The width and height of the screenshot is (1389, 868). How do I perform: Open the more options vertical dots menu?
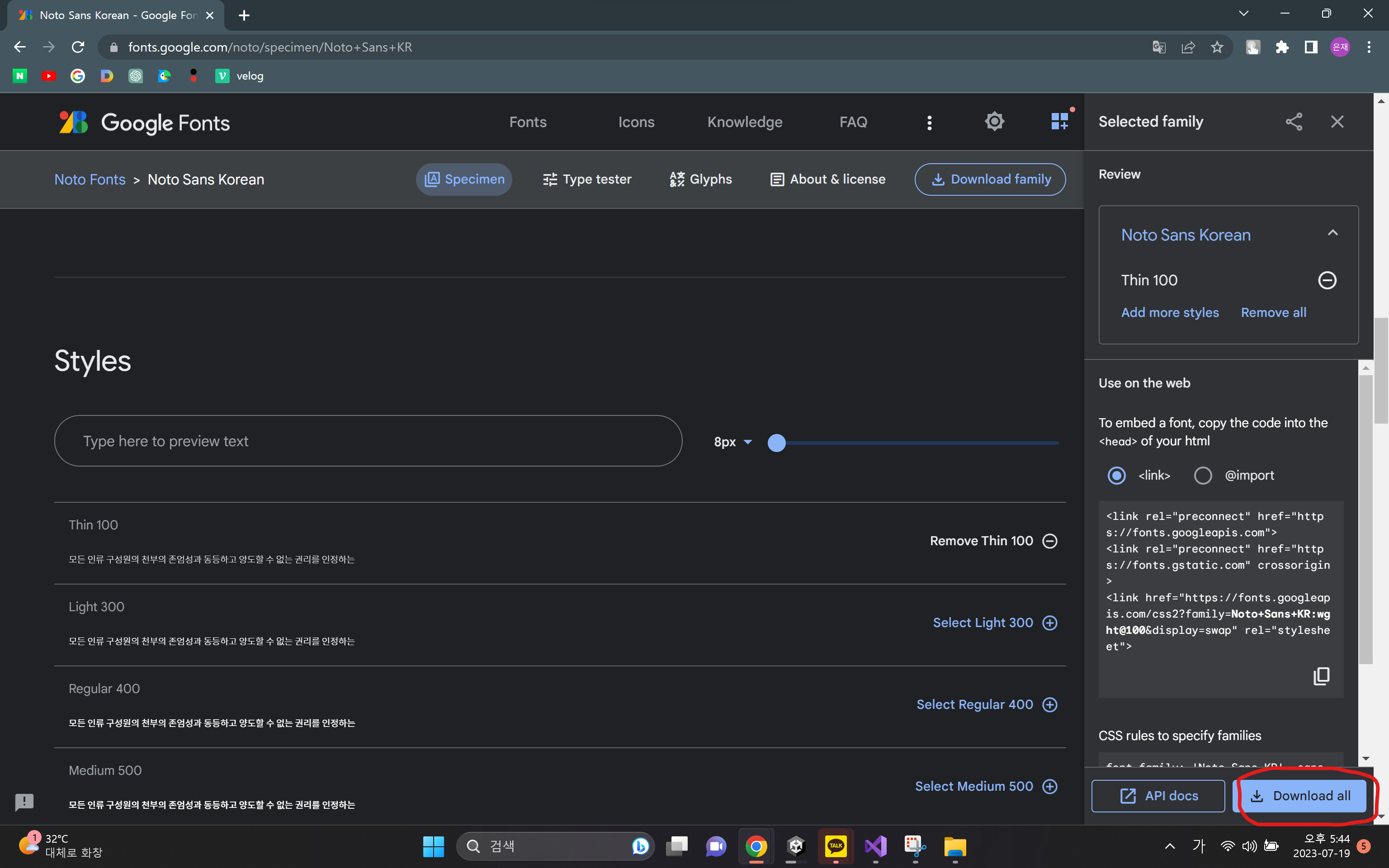929,122
